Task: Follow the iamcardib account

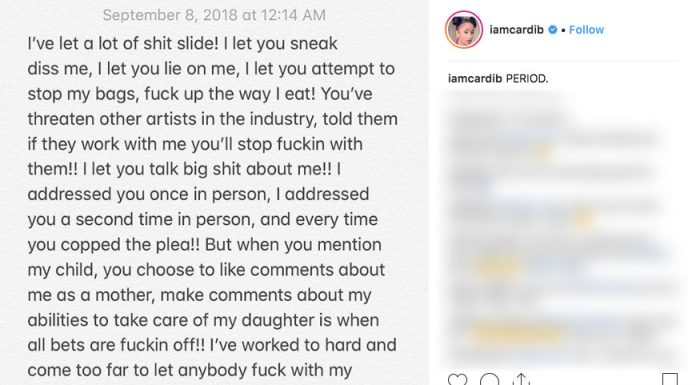Action: click(586, 30)
